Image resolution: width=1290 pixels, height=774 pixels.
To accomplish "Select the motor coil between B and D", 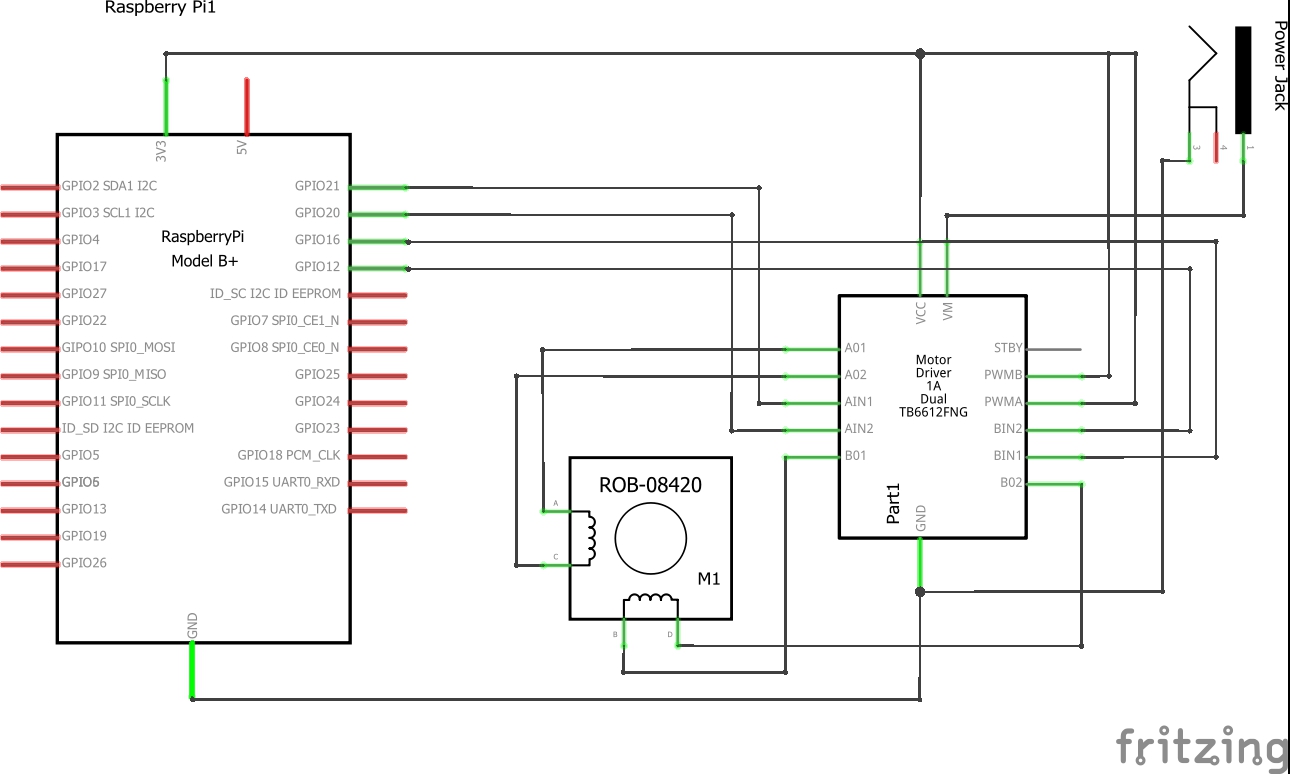I will pos(650,604).
